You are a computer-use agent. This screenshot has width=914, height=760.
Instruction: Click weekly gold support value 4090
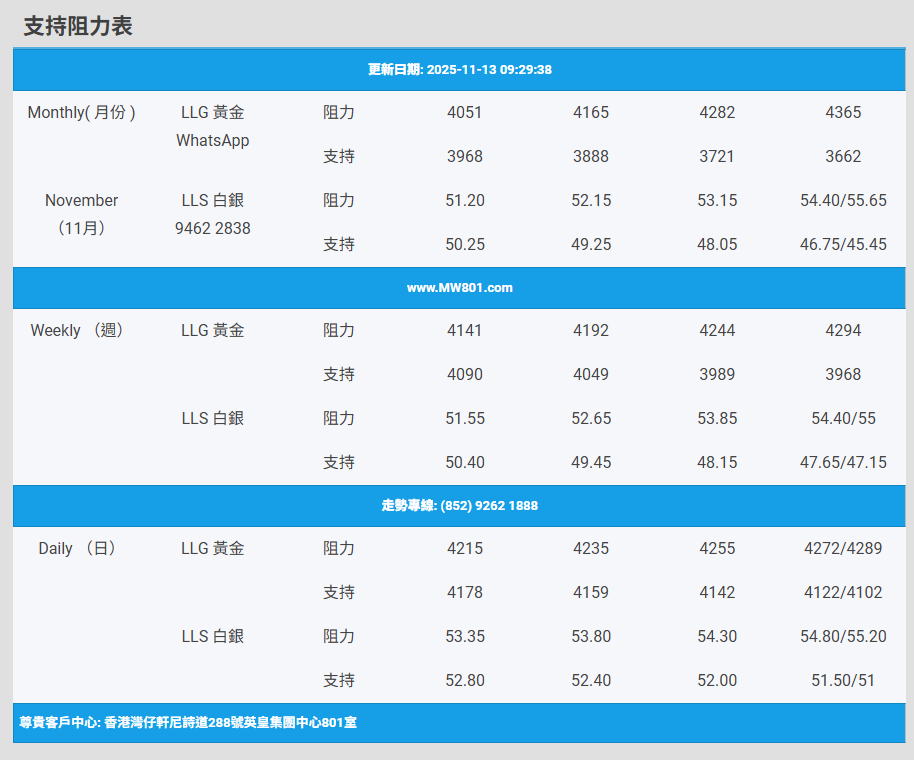[x=464, y=375]
